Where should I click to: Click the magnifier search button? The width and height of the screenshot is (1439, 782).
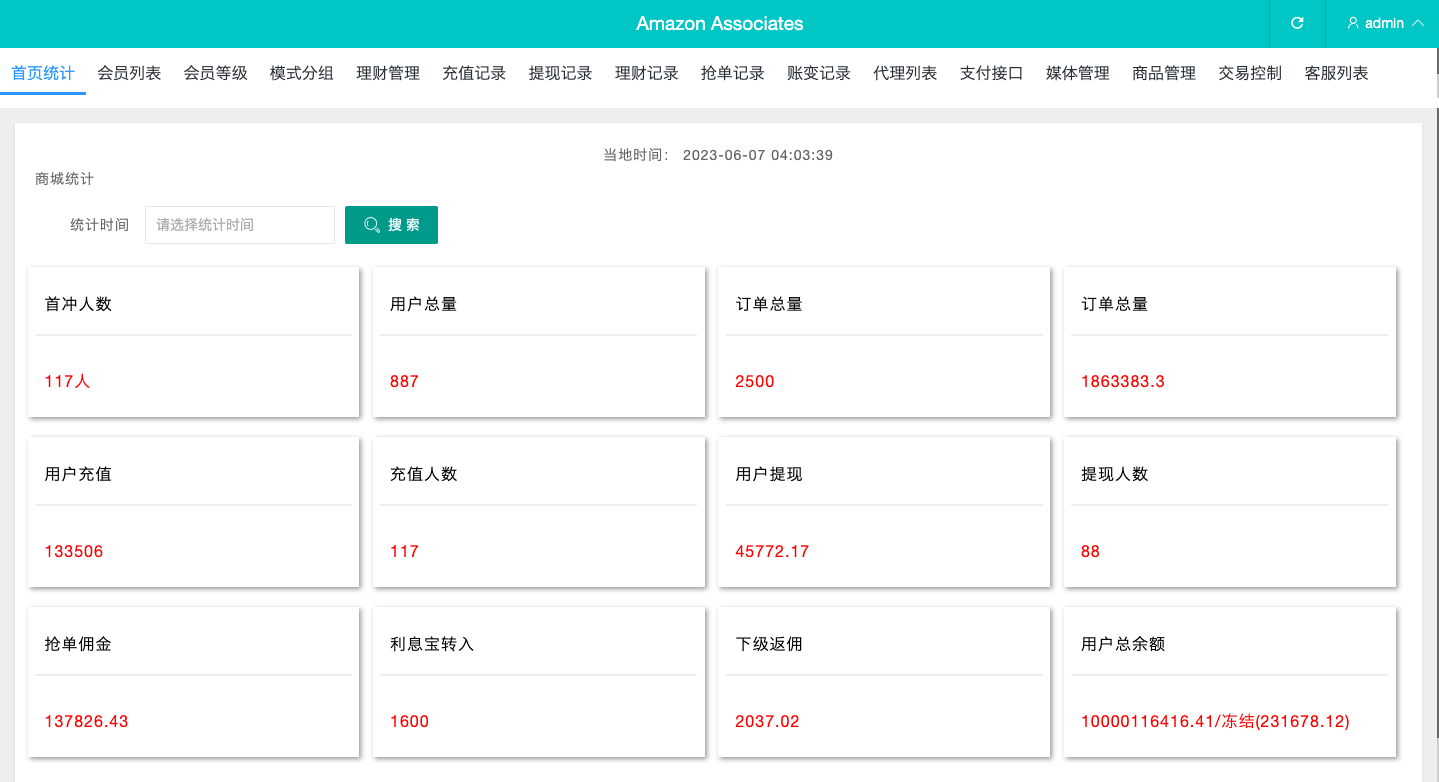pyautogui.click(x=391, y=225)
